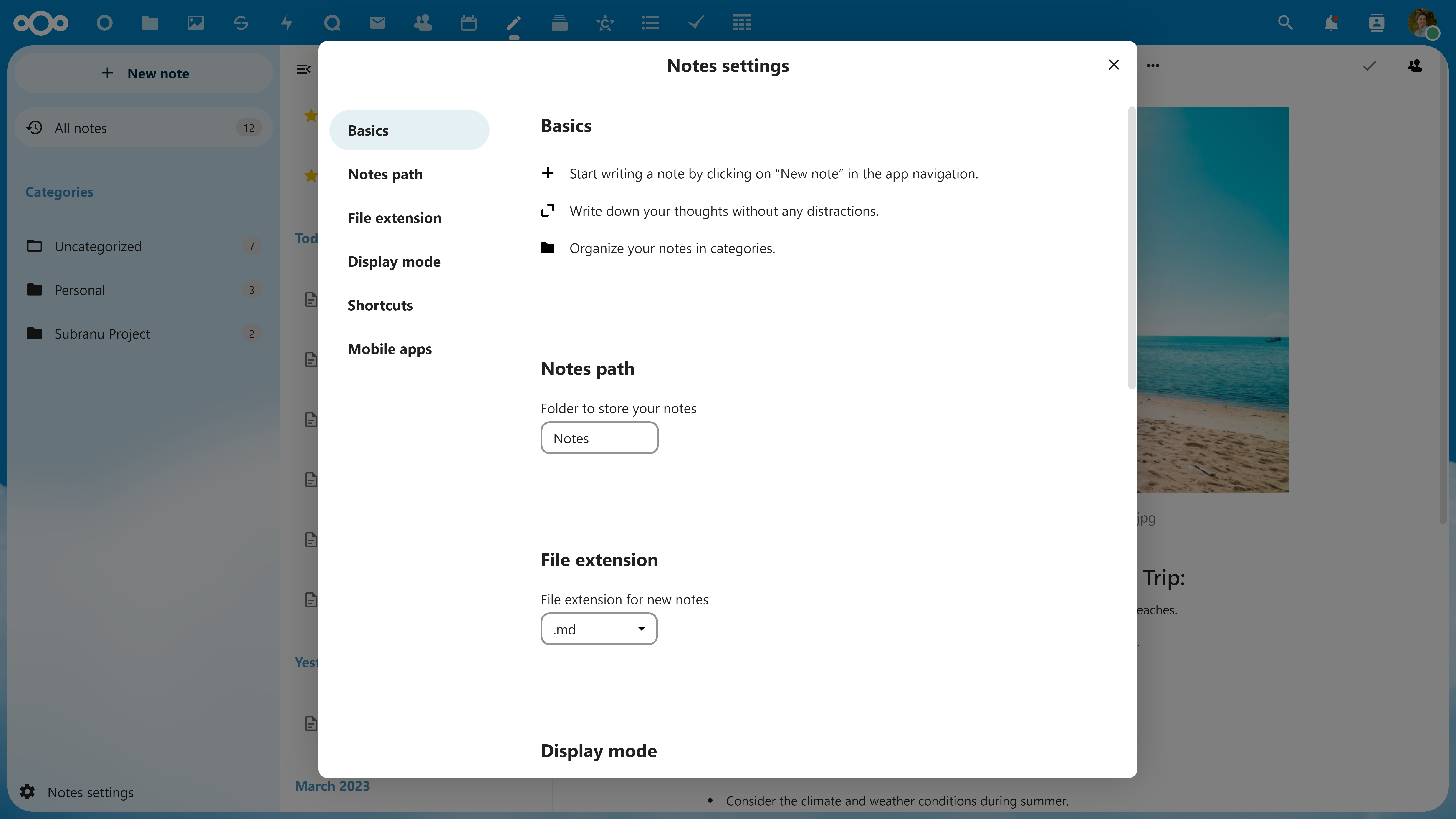Click the first starred favorite note
This screenshot has width=1456, height=819.
[x=311, y=115]
